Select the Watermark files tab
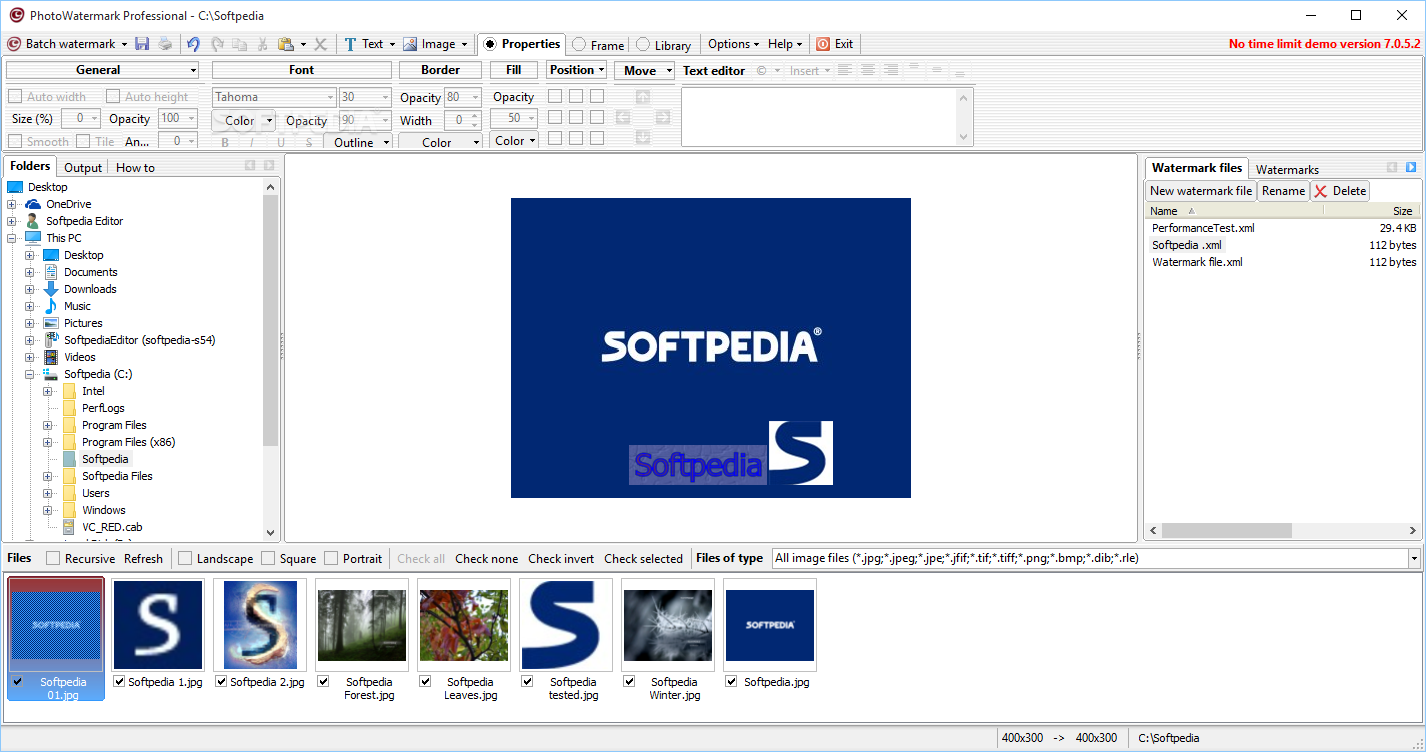Screen dimensions: 1426x752 (1197, 168)
